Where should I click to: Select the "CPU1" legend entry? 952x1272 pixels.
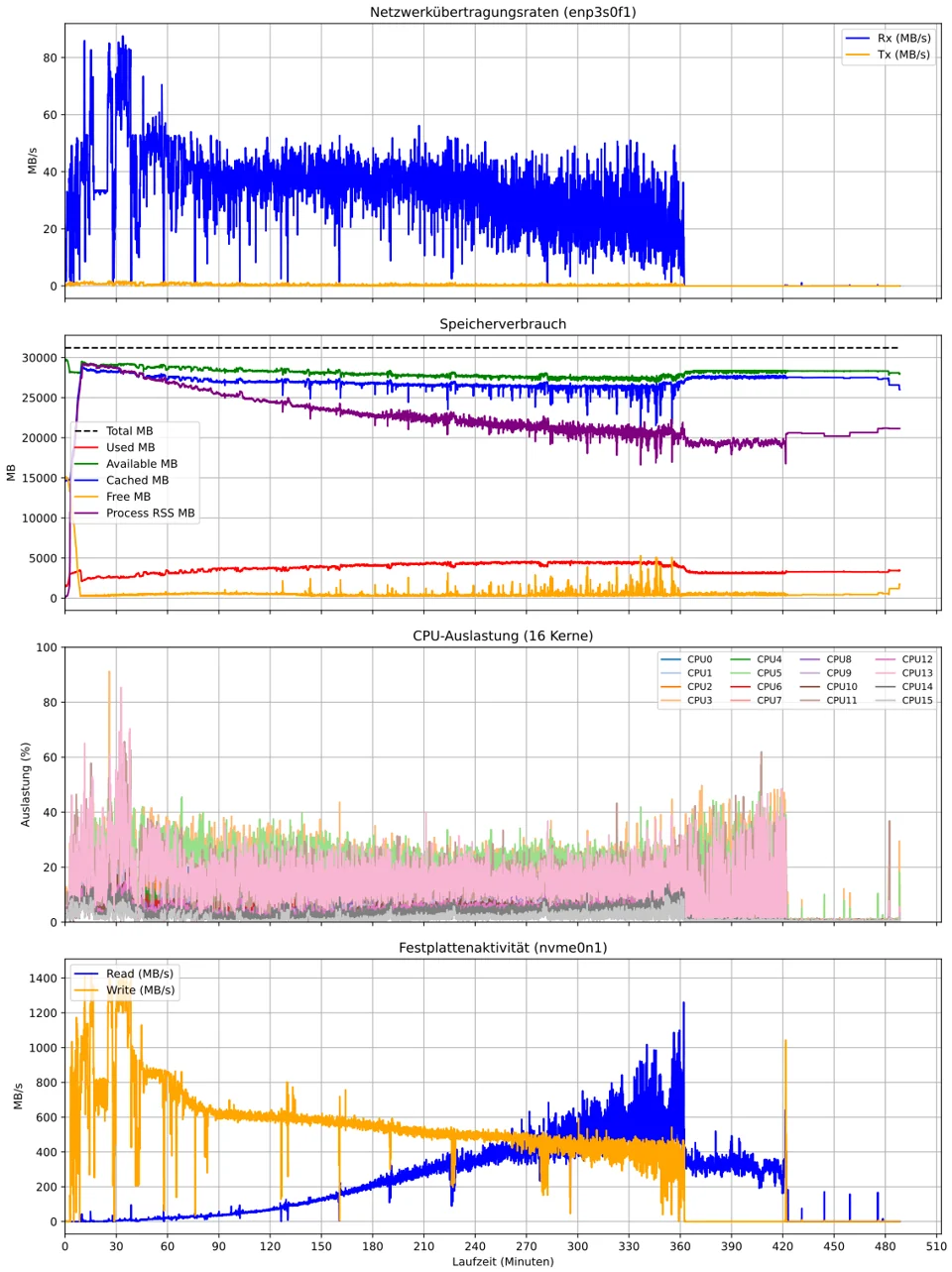[686, 673]
